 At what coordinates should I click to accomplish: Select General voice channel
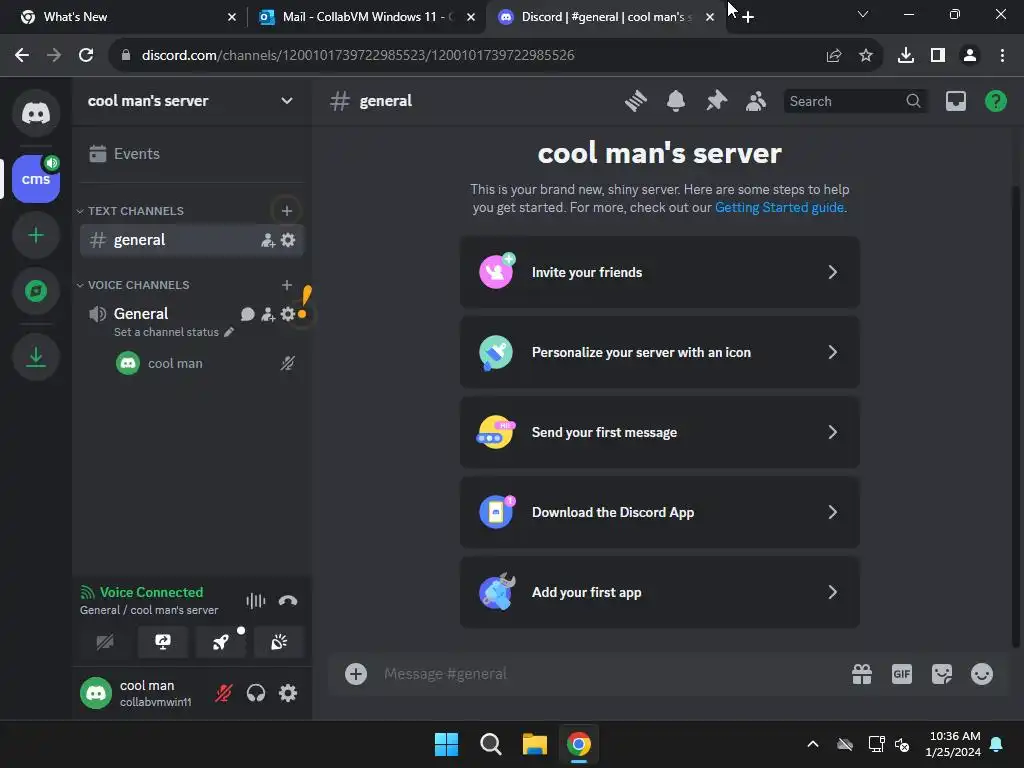140,313
